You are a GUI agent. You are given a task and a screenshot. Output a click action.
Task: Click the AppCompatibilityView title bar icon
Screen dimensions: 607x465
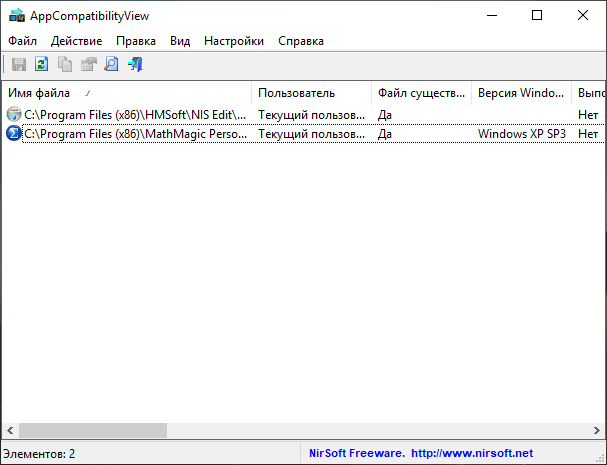17,16
